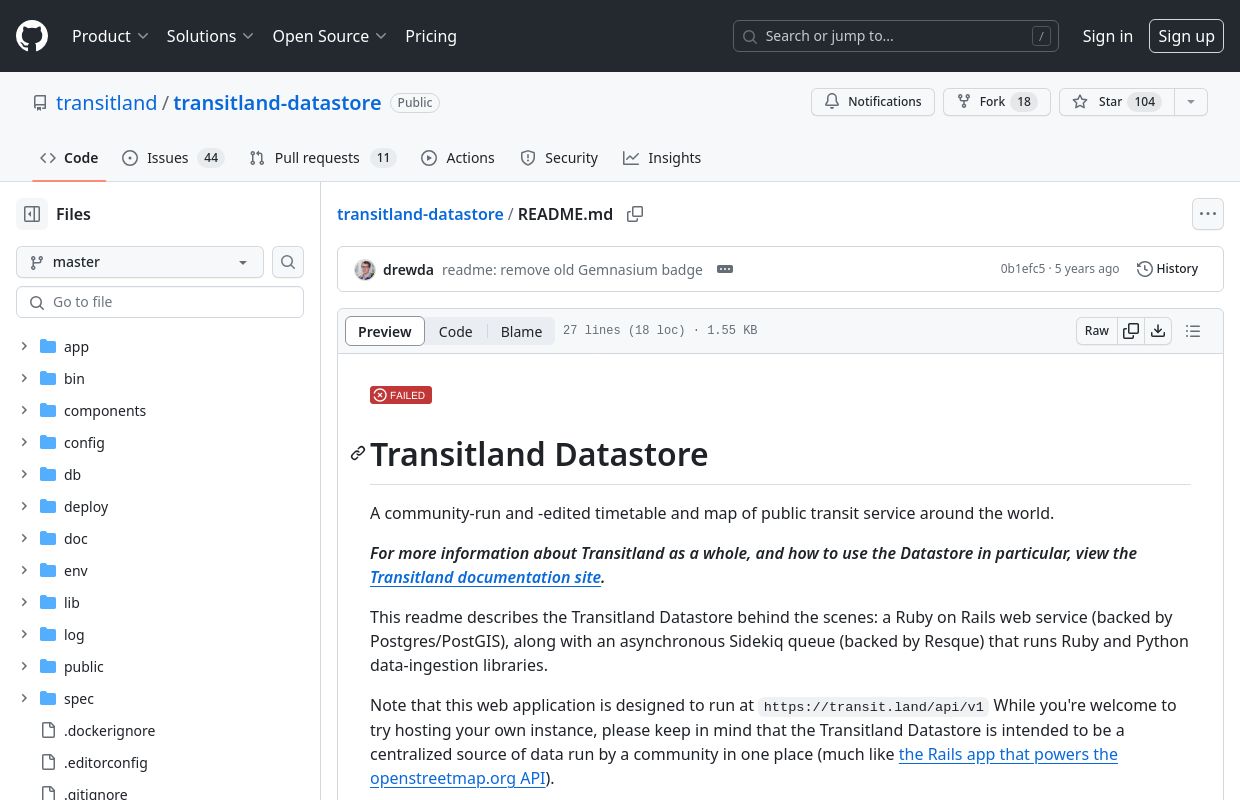
Task: Expand the config folder
Action: click(24, 442)
